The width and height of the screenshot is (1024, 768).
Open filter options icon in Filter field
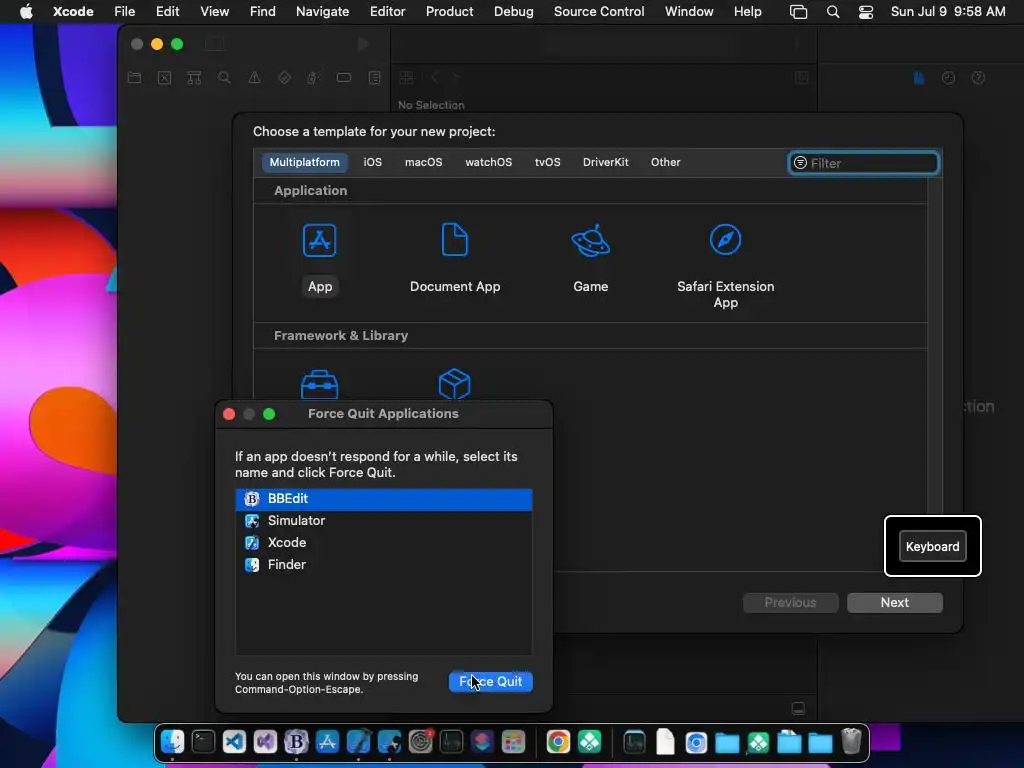point(800,163)
